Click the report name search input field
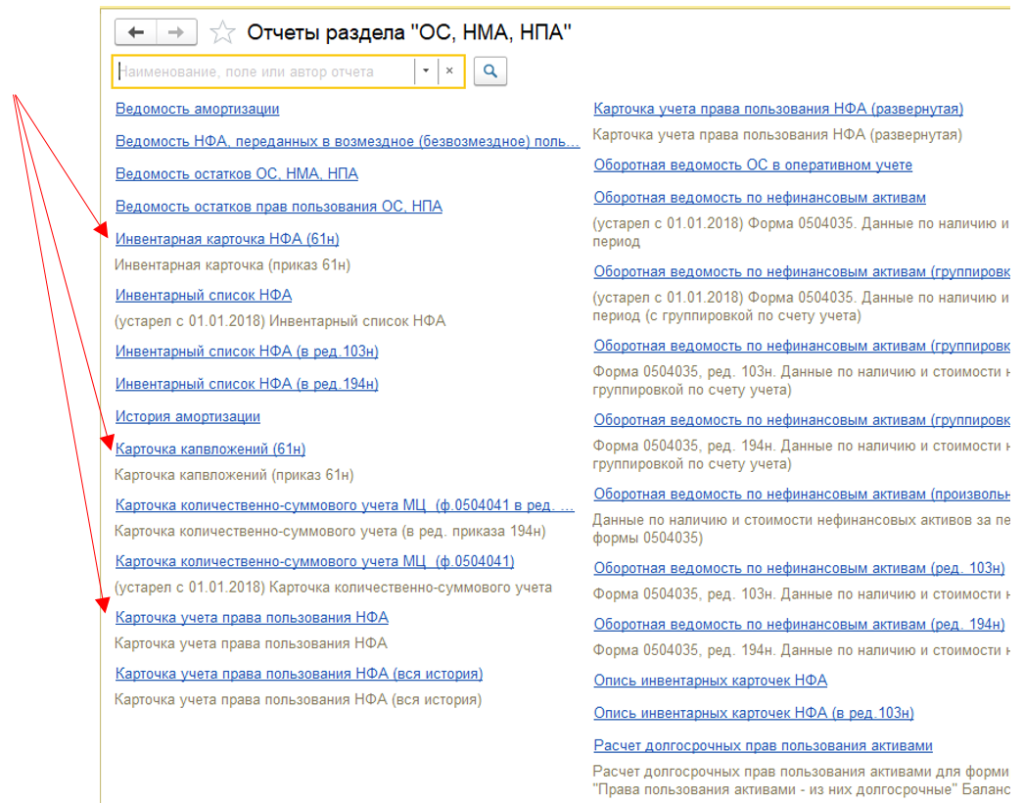Viewport: 1024px width, 803px height. [264, 71]
